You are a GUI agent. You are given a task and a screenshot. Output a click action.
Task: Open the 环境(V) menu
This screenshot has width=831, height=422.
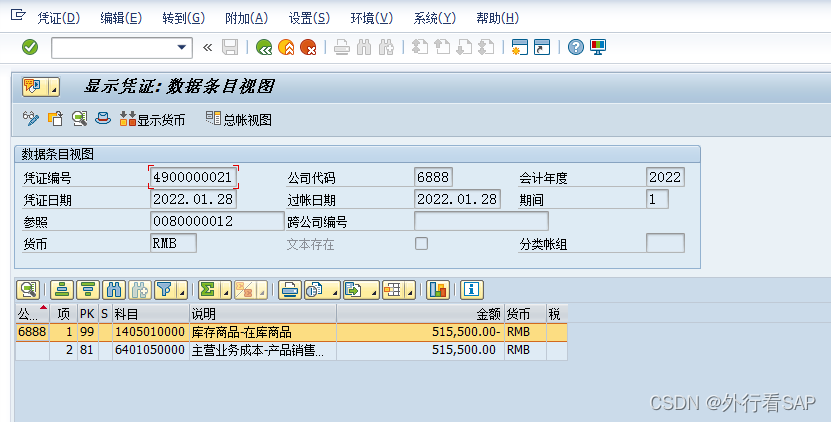[x=372, y=18]
